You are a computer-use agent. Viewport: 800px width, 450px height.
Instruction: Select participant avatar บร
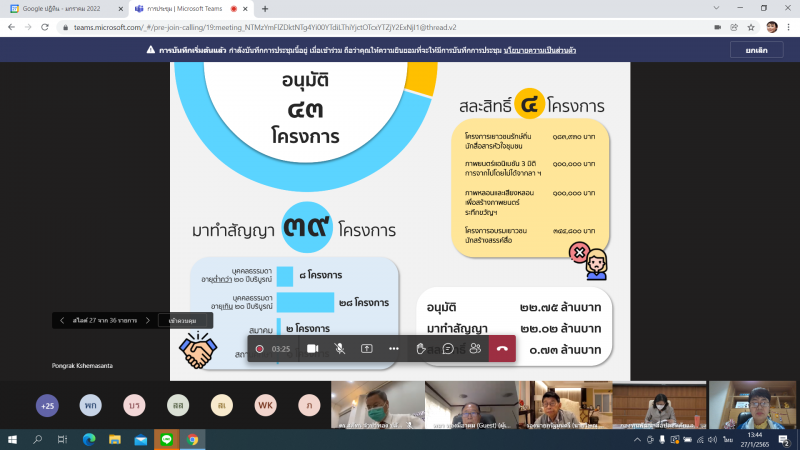click(134, 406)
